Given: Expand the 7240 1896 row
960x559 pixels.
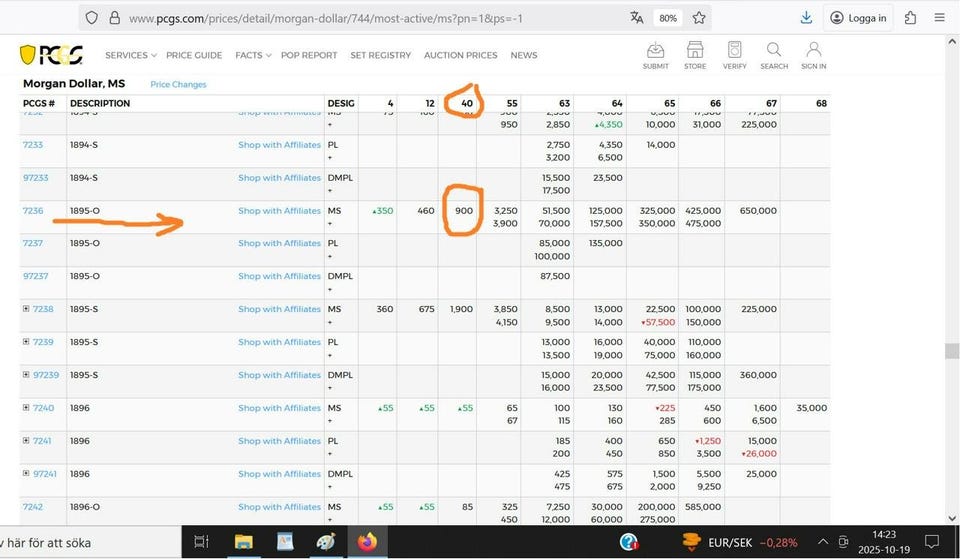Looking at the screenshot, I should click(26, 408).
